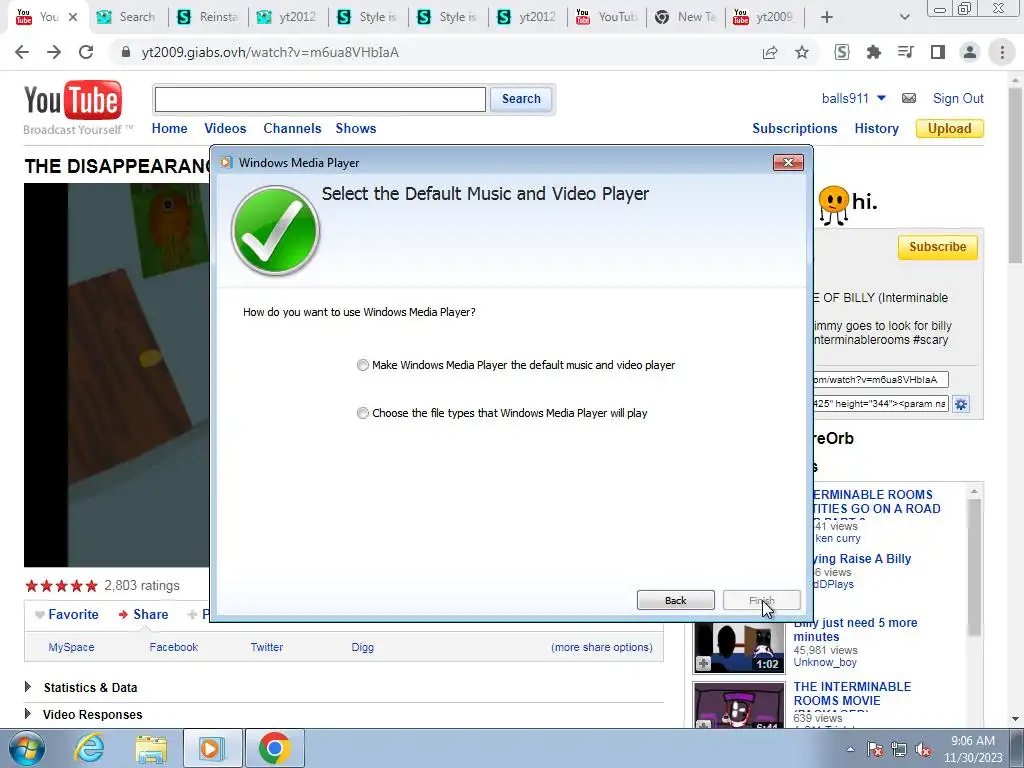
Task: Open the inbox envelope icon
Action: (x=908, y=98)
